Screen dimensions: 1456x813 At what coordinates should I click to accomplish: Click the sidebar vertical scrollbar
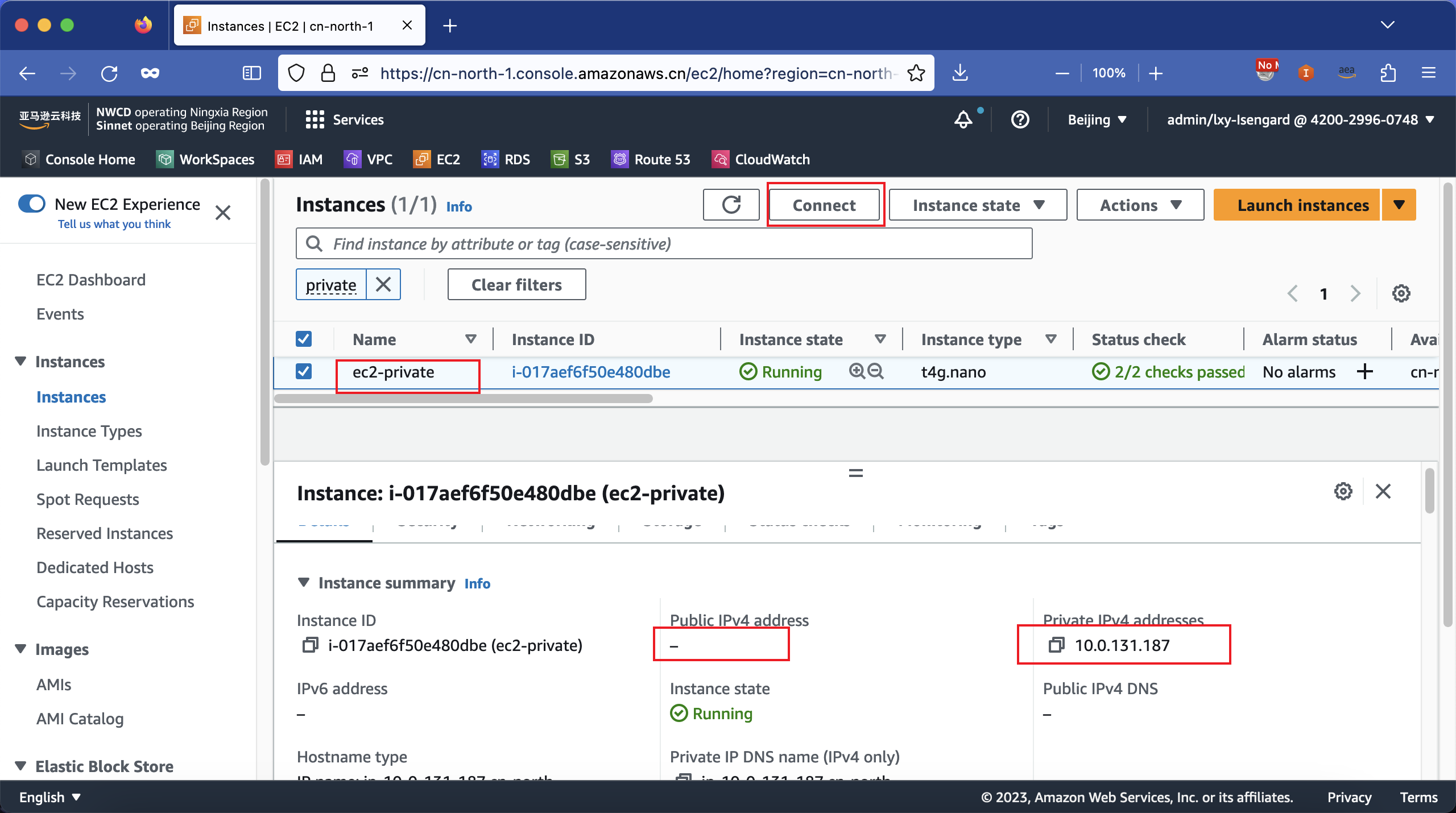pos(264,323)
